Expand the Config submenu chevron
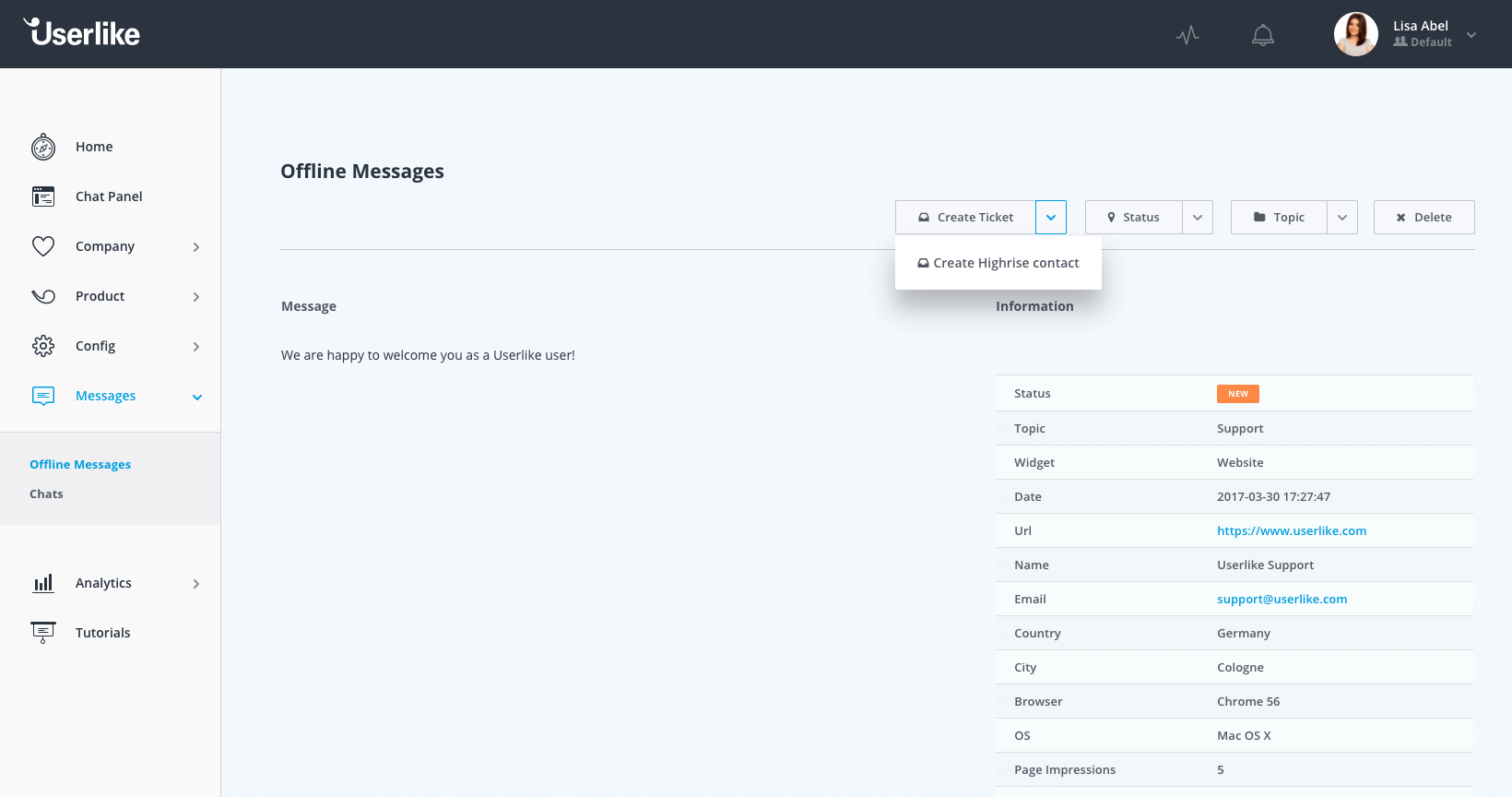Viewport: 1512px width, 797px height. 196,347
